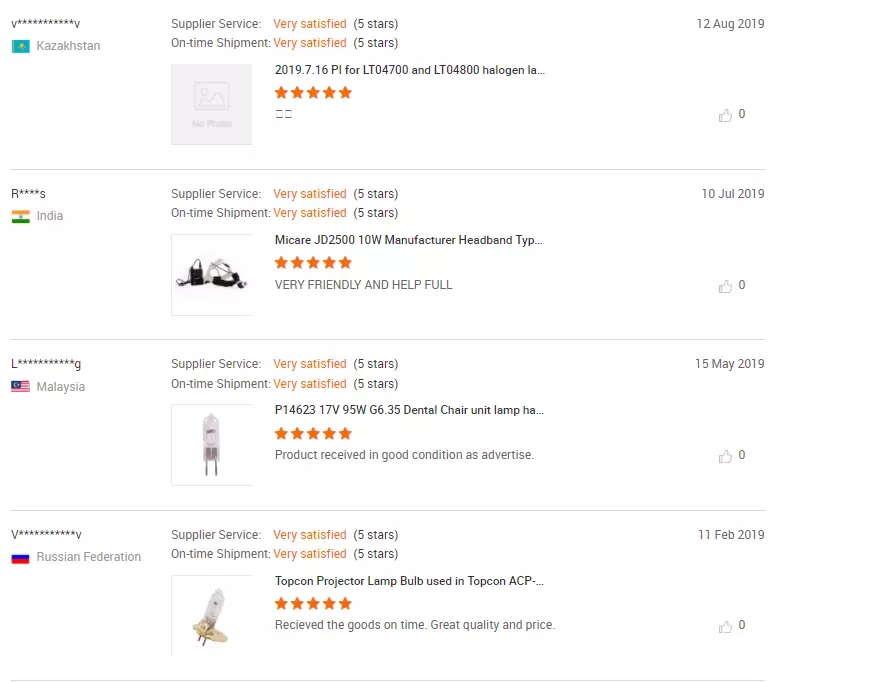Click the star rating on Topcon review
Image resolution: width=891 pixels, height=682 pixels.
313,604
